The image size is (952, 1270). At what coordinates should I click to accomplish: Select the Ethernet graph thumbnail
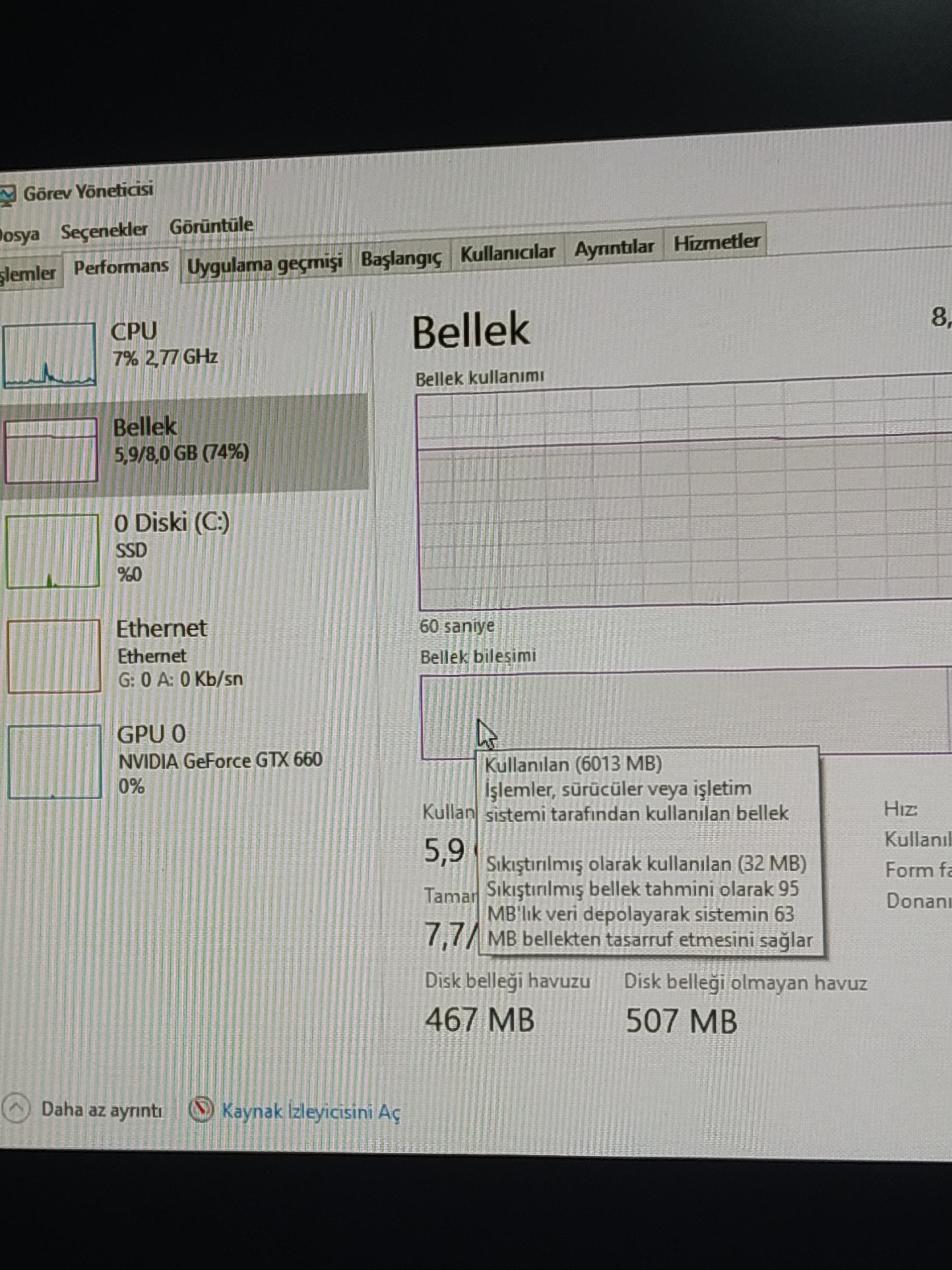click(x=54, y=656)
